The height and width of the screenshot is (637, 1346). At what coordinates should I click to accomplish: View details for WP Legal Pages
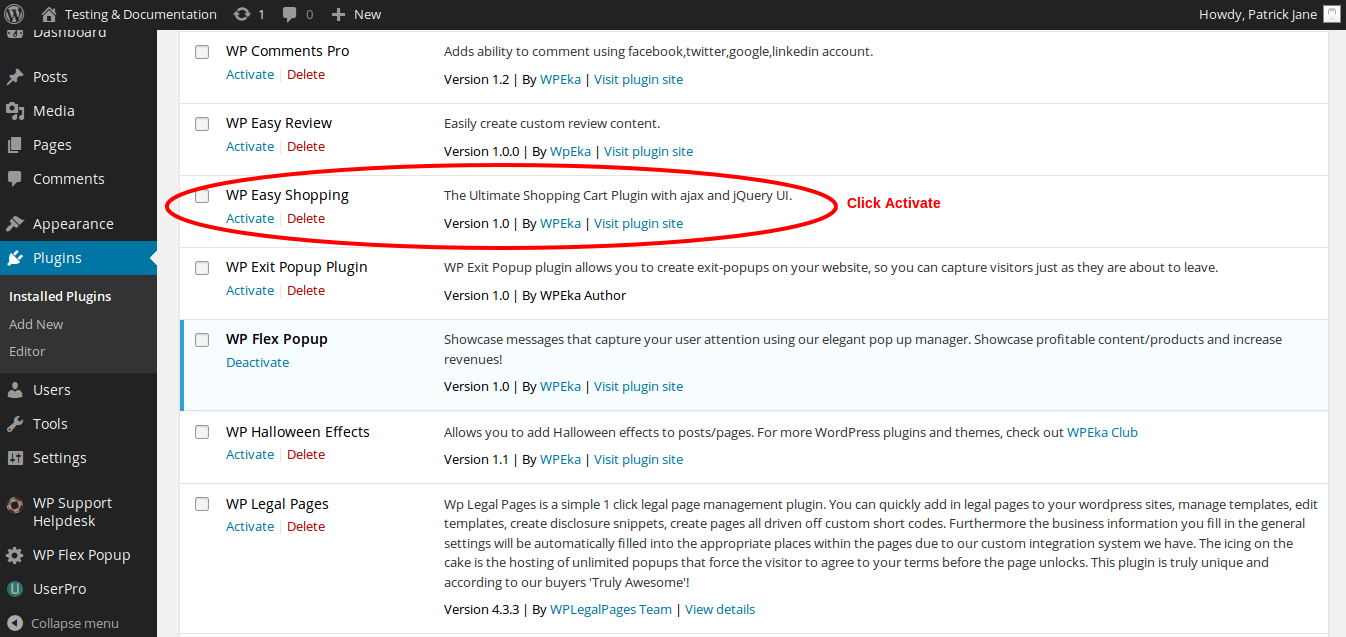tap(719, 609)
